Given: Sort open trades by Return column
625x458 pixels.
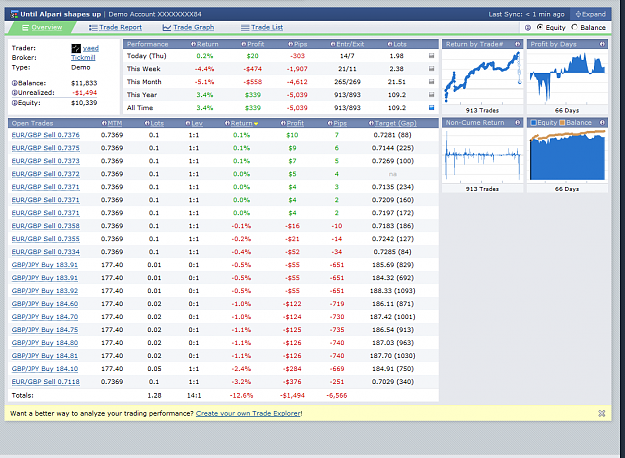Looking at the screenshot, I should tap(242, 124).
